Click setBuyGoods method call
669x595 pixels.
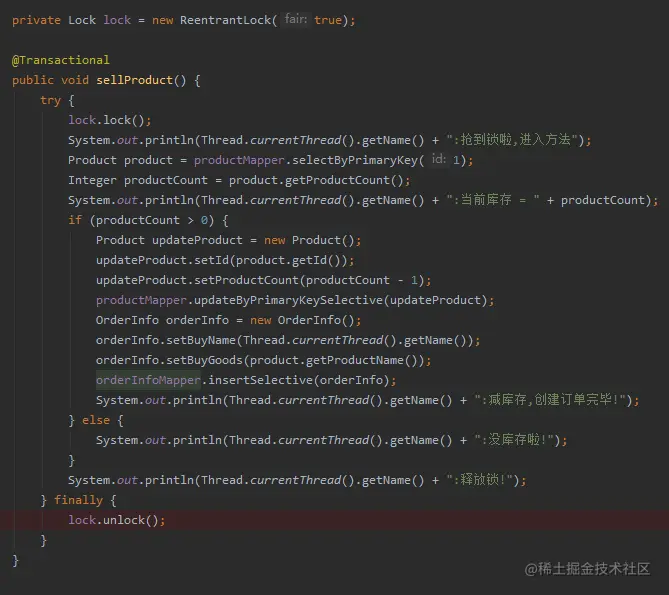pyautogui.click(x=204, y=360)
